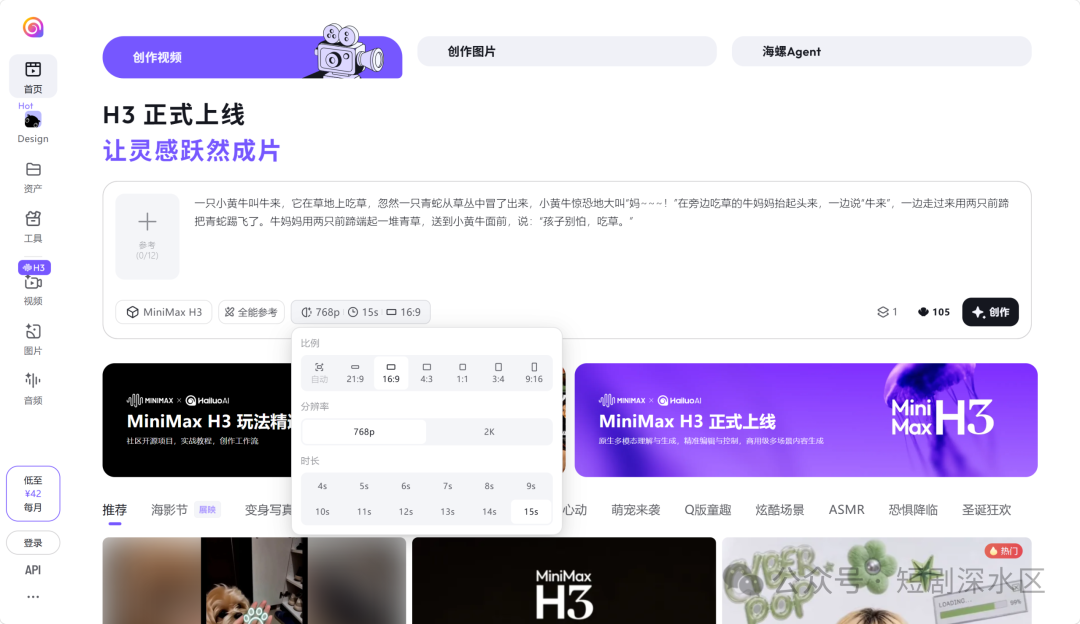Set duration to 10s

point(322,512)
